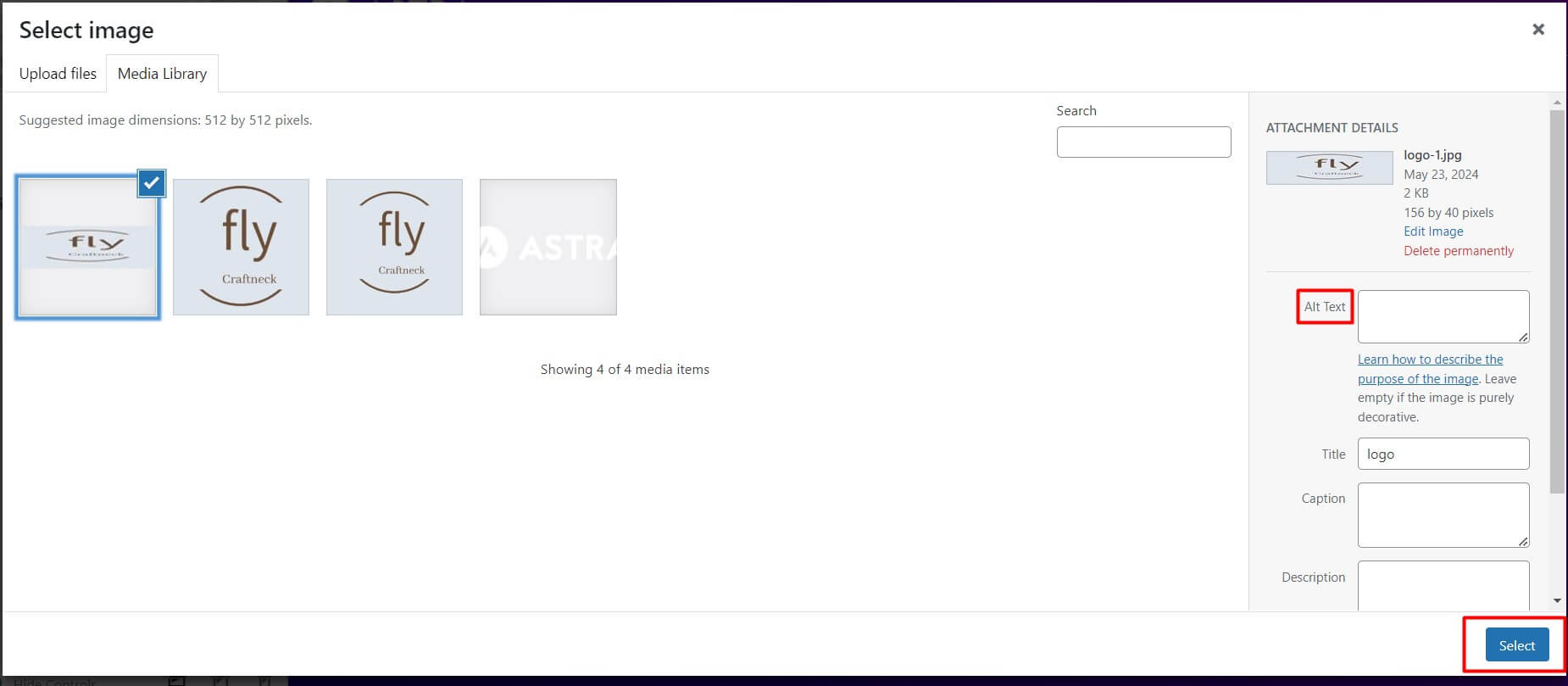Open Learn how to describe the purpose link
This screenshot has height=686, width=1568.
pyautogui.click(x=1430, y=369)
